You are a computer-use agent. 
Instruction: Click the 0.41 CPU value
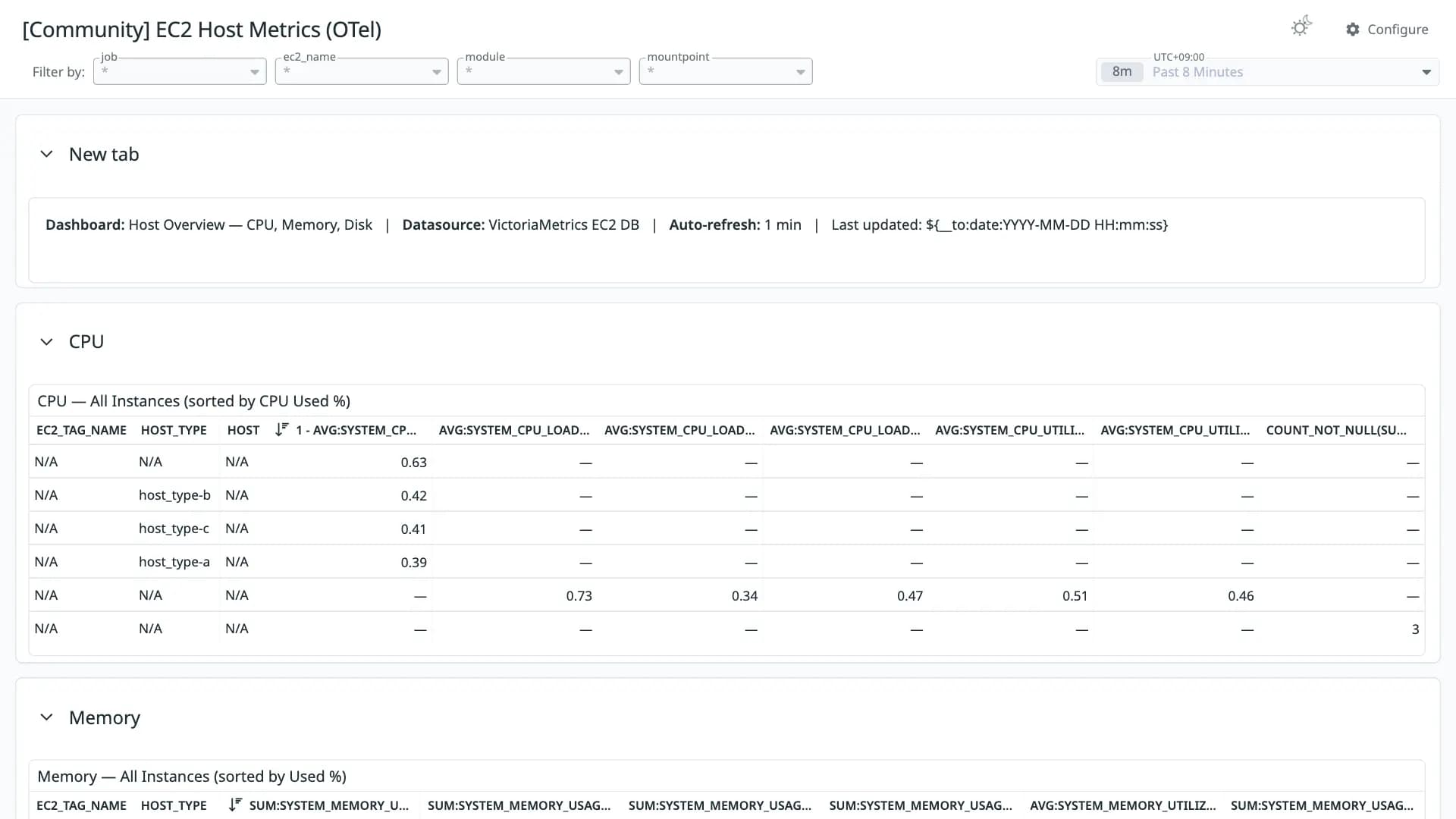click(x=413, y=529)
